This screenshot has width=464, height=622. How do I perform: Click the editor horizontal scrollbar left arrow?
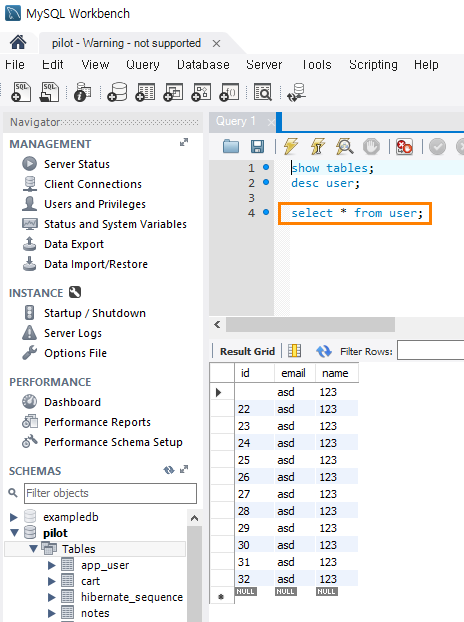click(x=217, y=324)
